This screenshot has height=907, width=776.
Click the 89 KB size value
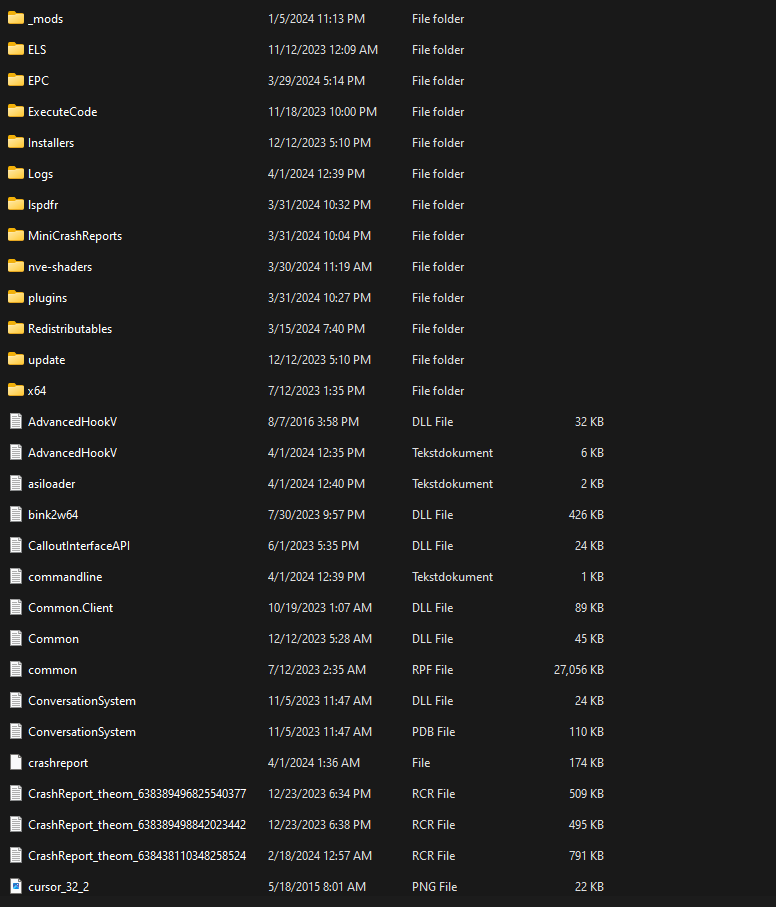click(589, 608)
